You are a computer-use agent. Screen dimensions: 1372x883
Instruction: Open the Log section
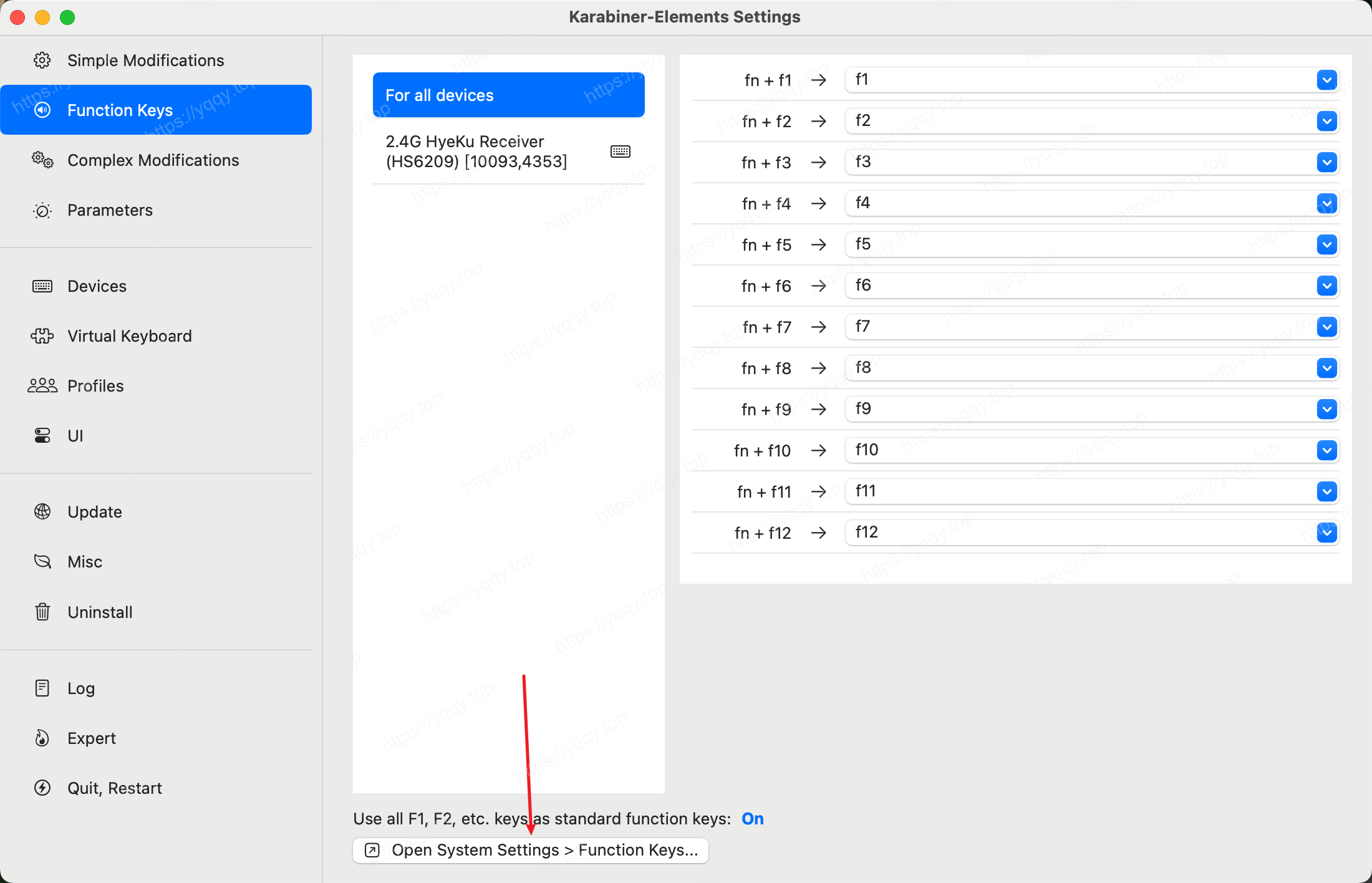pos(81,688)
